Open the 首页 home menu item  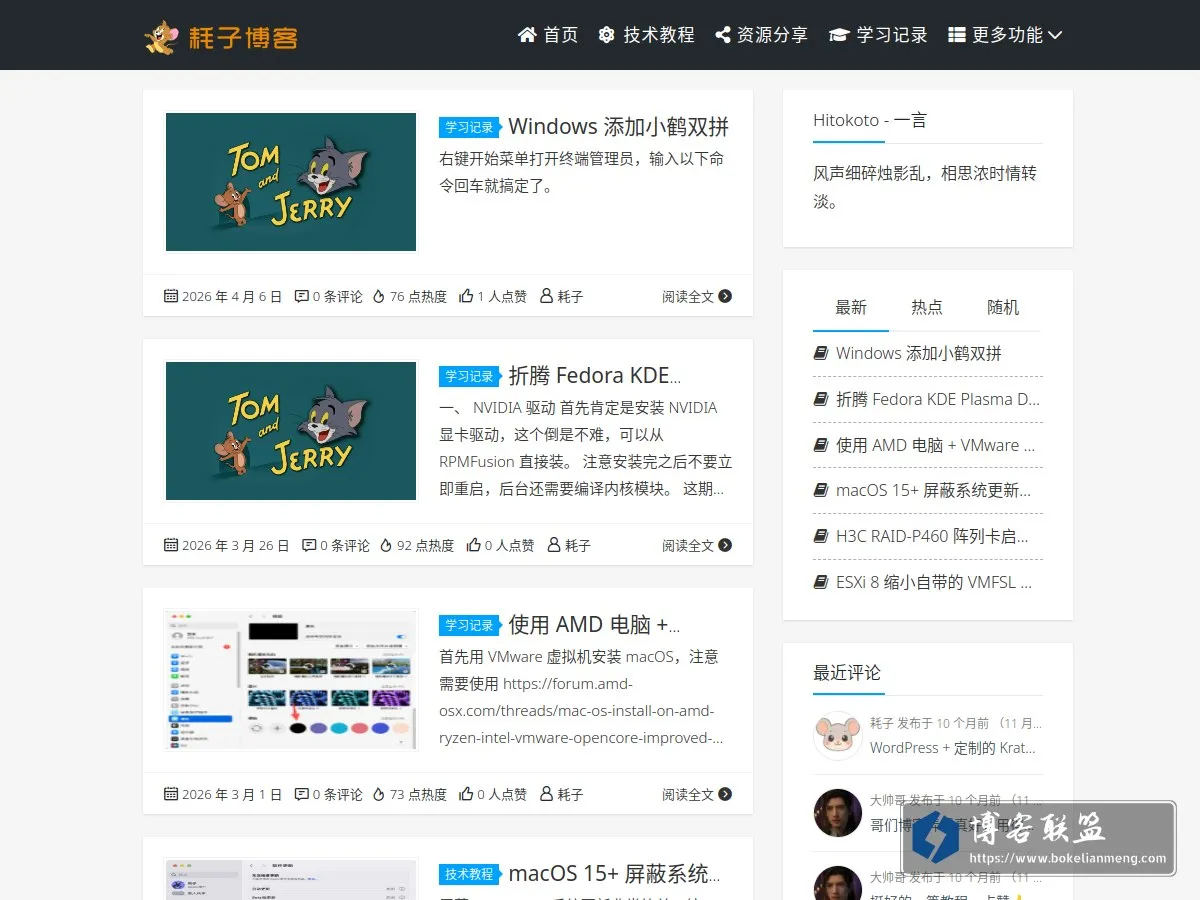548,35
